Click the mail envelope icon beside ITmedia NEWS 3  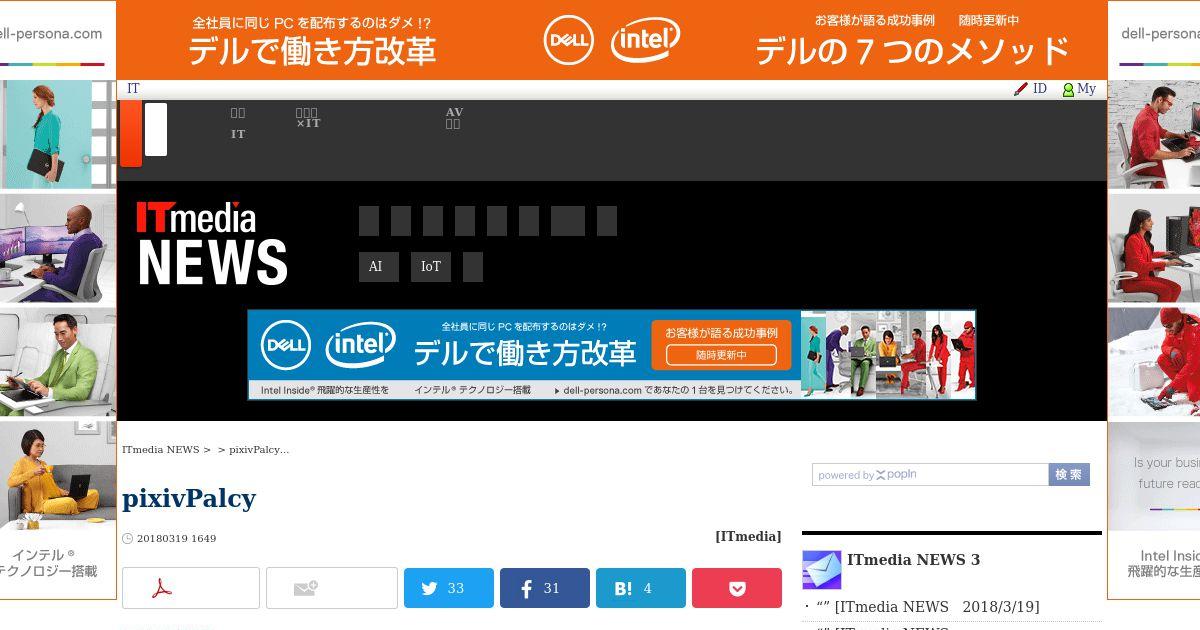click(x=821, y=570)
